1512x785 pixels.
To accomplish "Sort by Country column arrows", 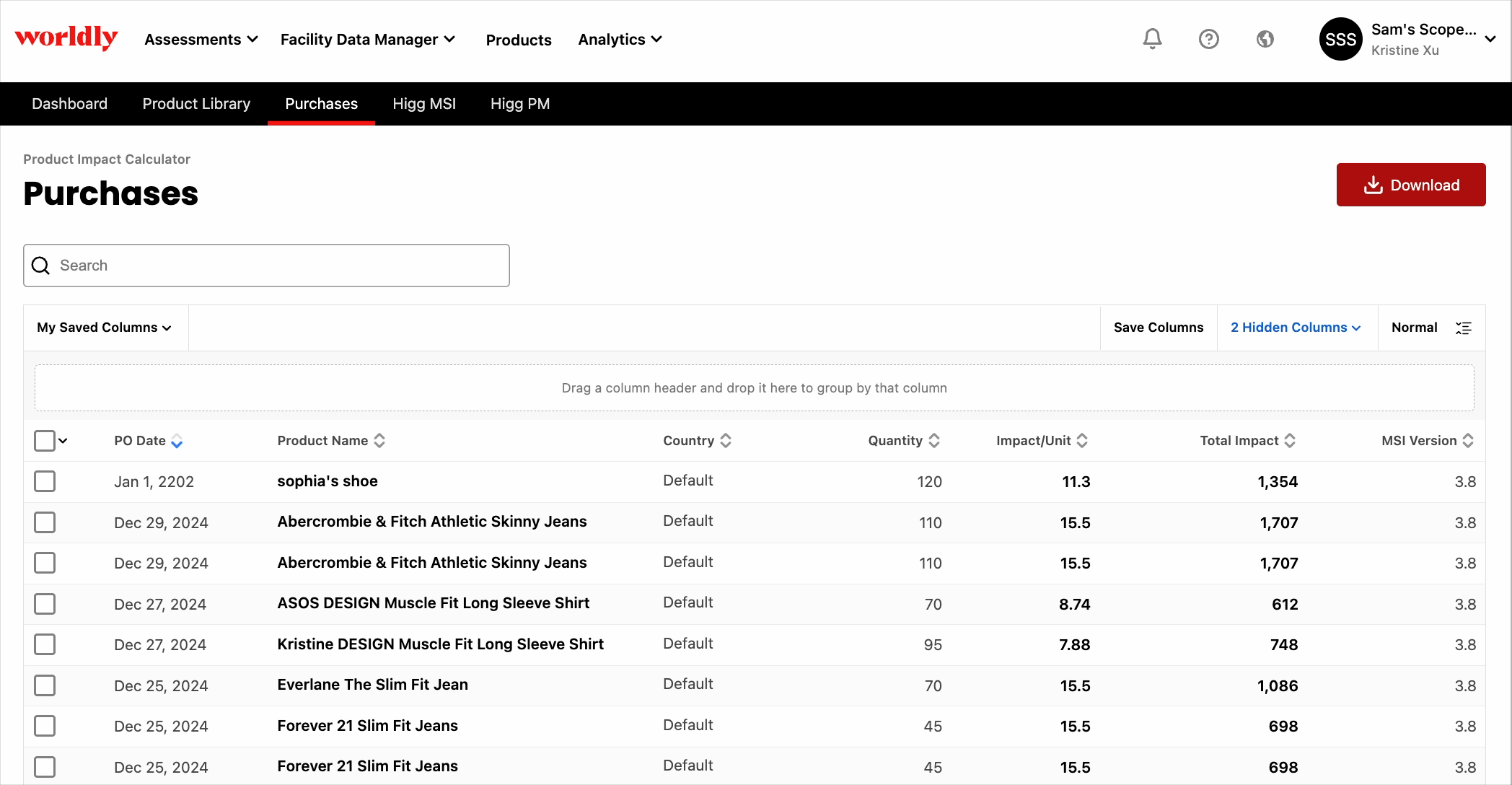I will click(726, 441).
